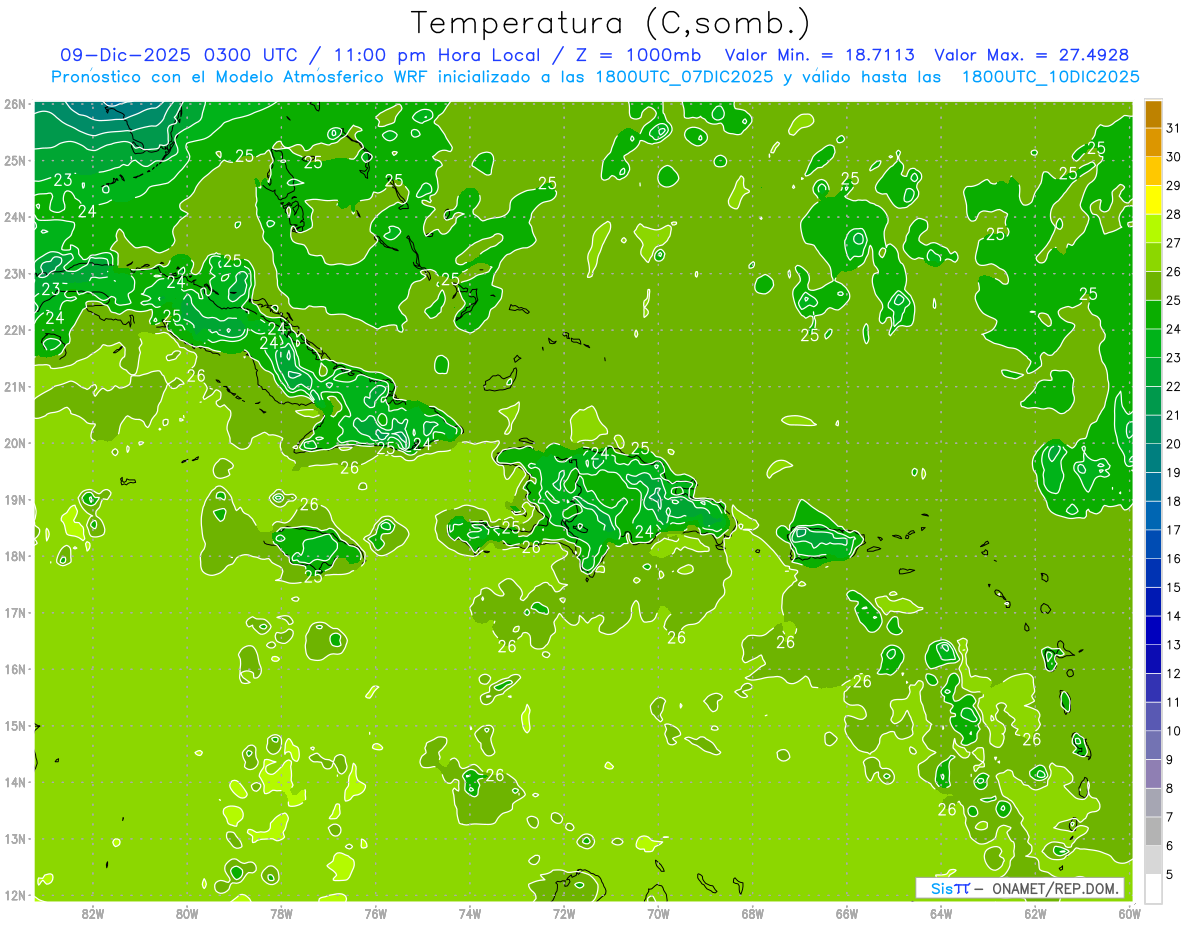
Task: Click latitude axis label "16N"
Action: pyautogui.click(x=14, y=669)
